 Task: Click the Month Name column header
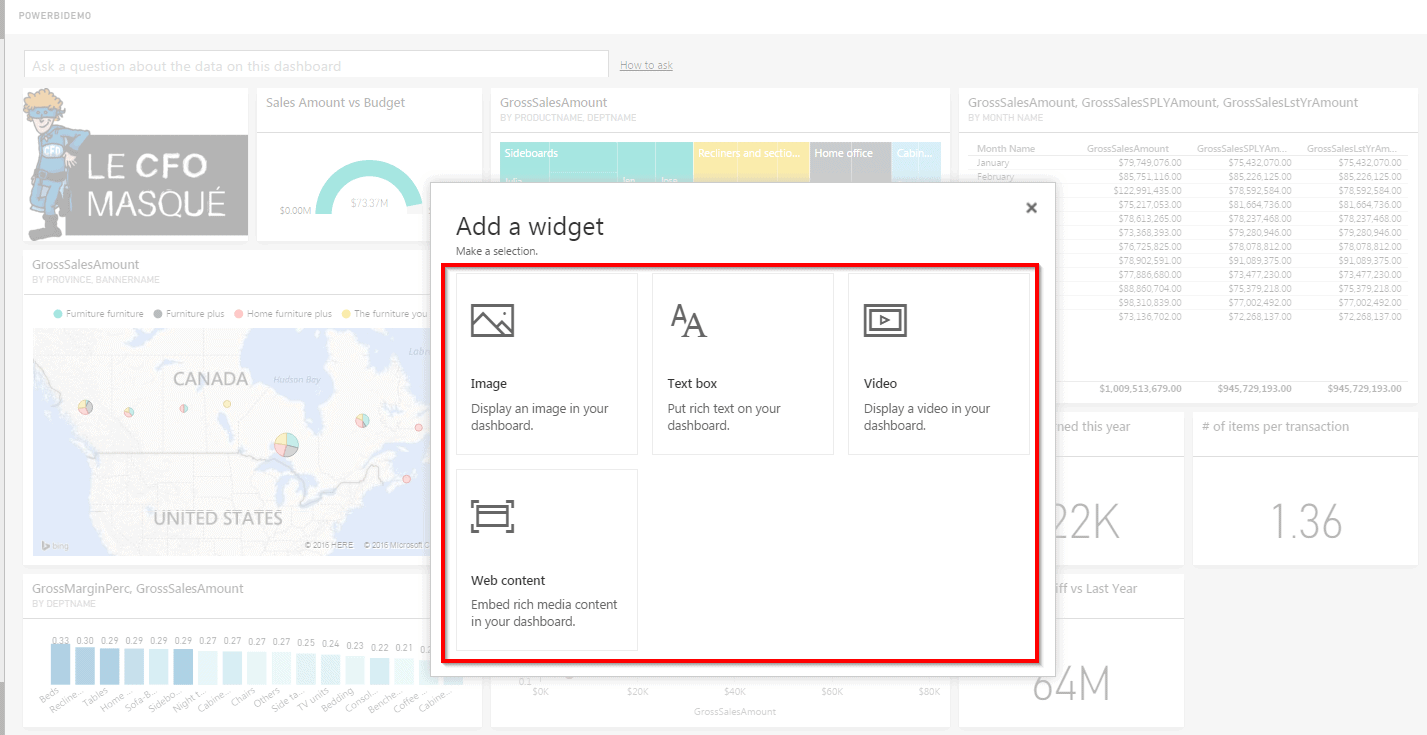tap(1005, 148)
